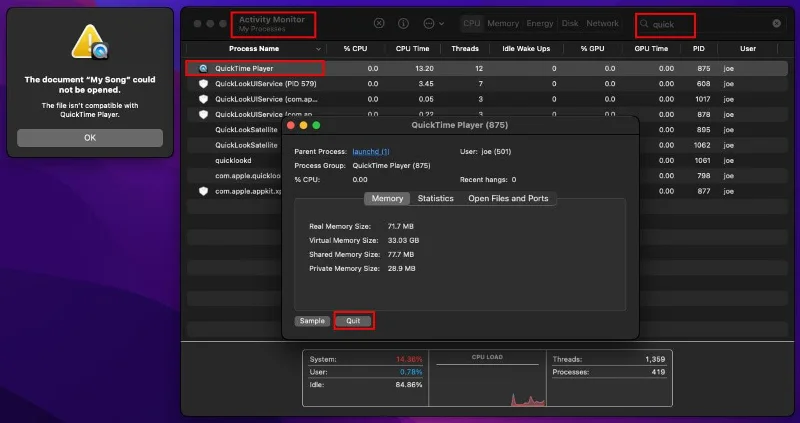Click the Sample button
This screenshot has width=800, height=423.
[311, 321]
